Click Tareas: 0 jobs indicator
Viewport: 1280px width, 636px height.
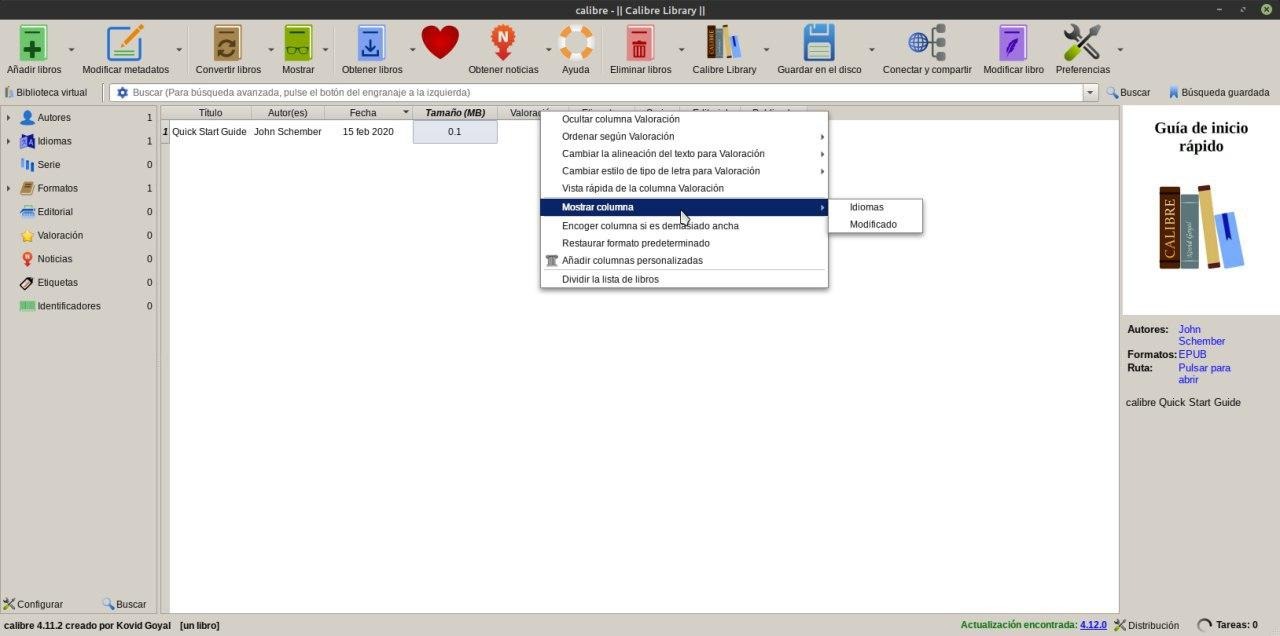tap(1228, 625)
